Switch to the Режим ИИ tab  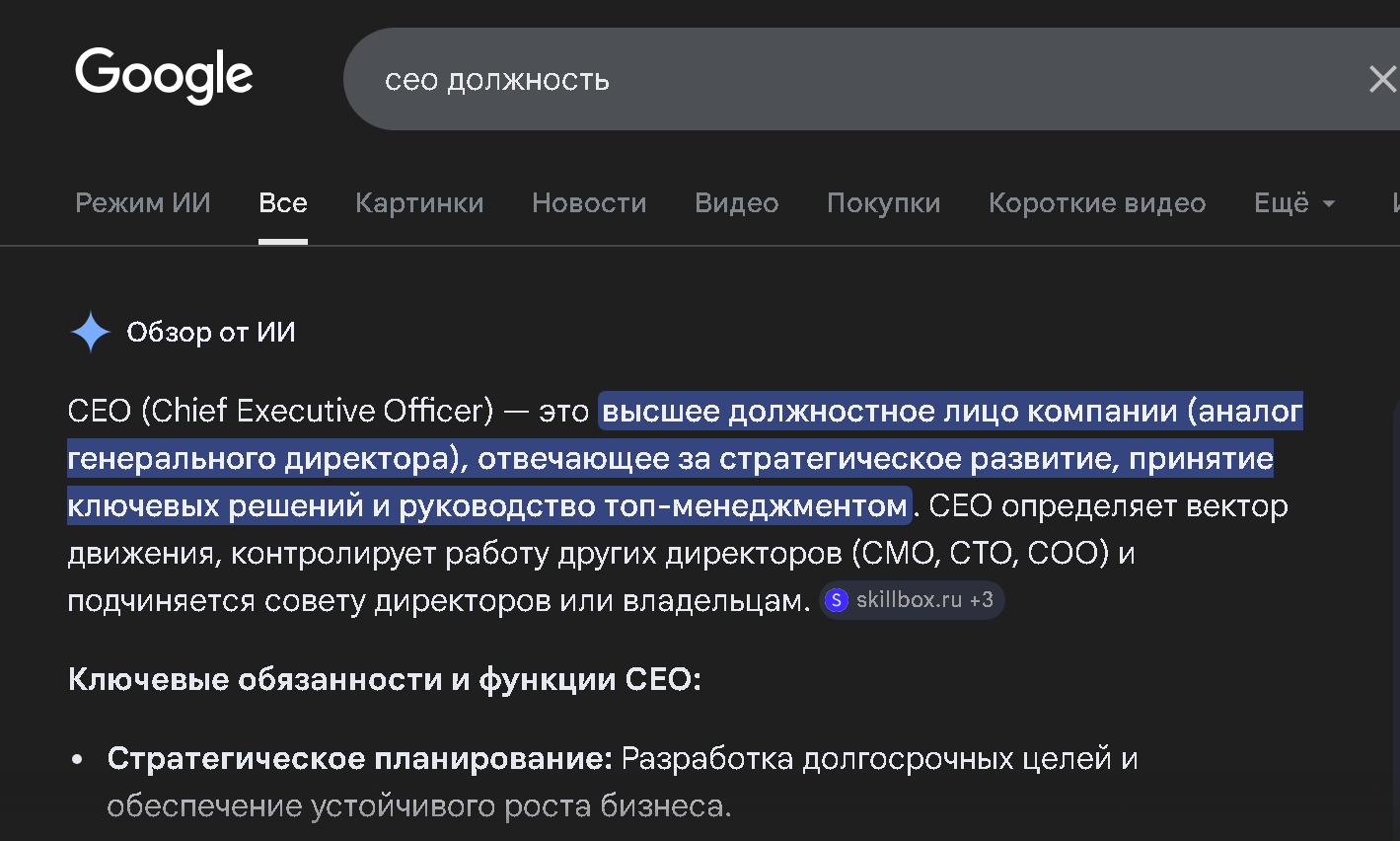(x=143, y=203)
